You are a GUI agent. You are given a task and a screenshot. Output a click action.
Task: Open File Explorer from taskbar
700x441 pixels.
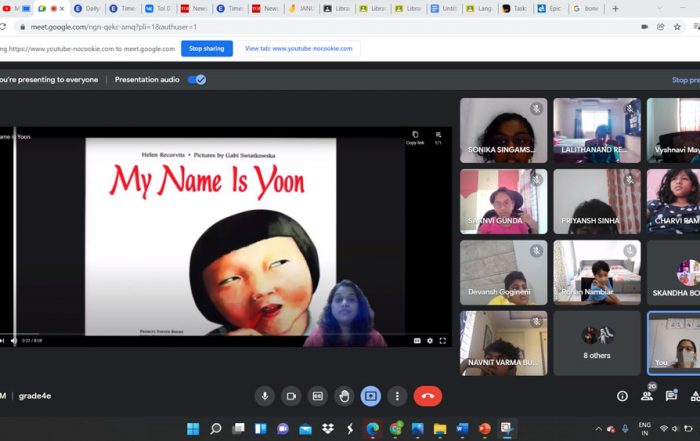coord(440,429)
